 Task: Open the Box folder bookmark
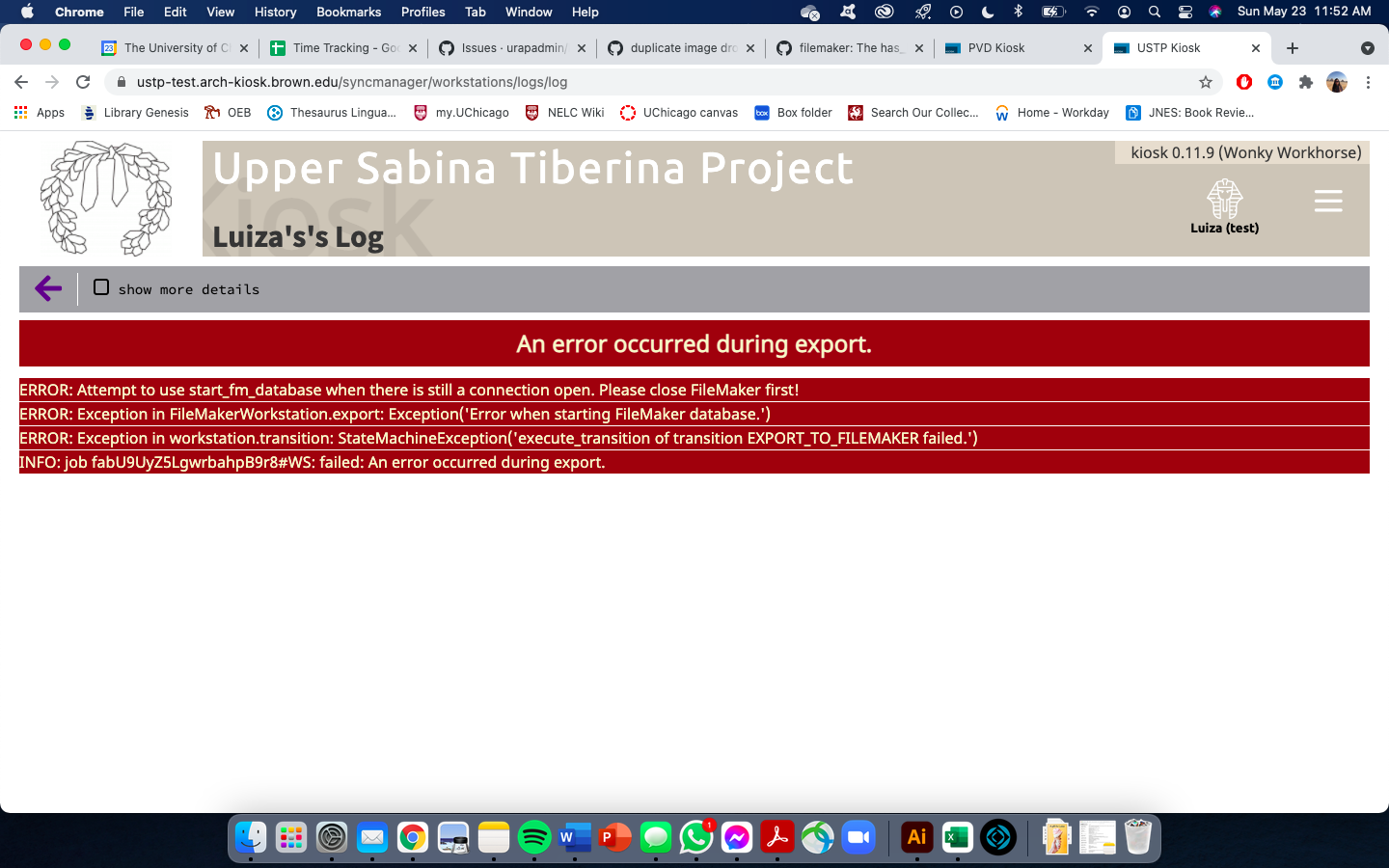coord(793,113)
